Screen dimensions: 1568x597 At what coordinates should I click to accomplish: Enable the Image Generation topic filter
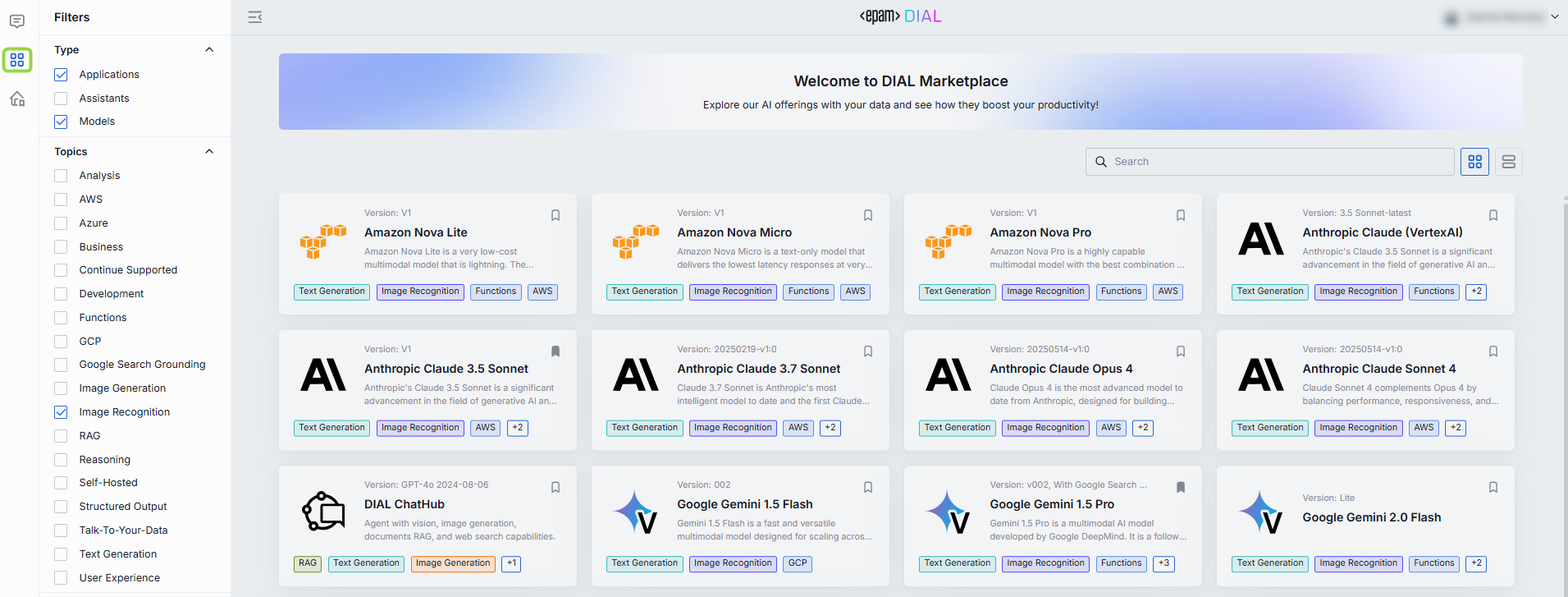click(x=61, y=388)
